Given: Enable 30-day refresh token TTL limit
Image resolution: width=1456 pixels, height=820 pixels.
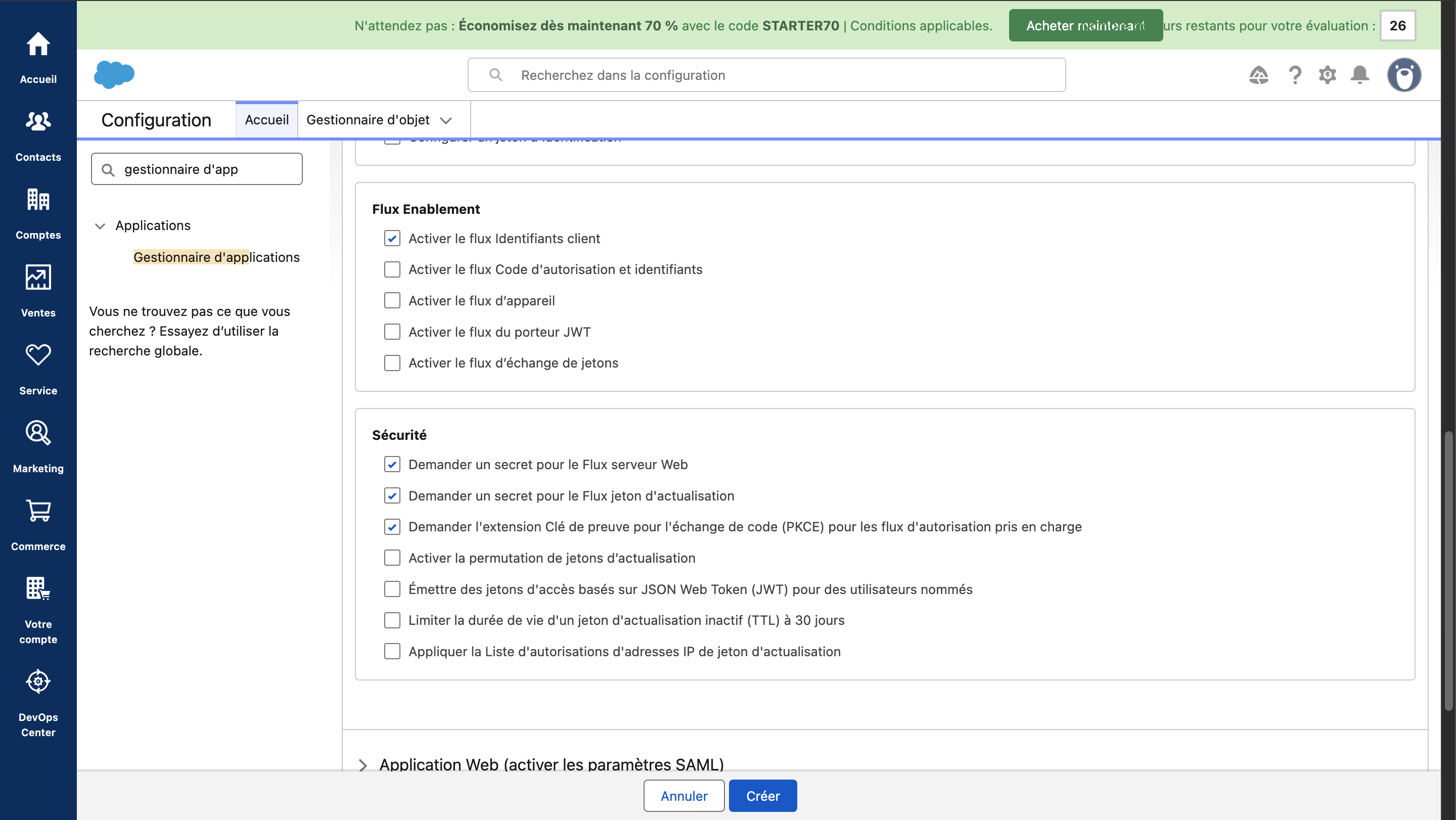Looking at the screenshot, I should [392, 620].
